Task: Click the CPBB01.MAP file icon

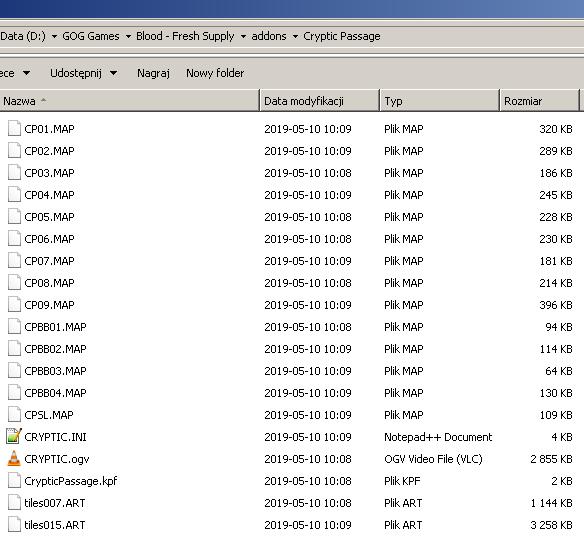Action: click(x=14, y=326)
